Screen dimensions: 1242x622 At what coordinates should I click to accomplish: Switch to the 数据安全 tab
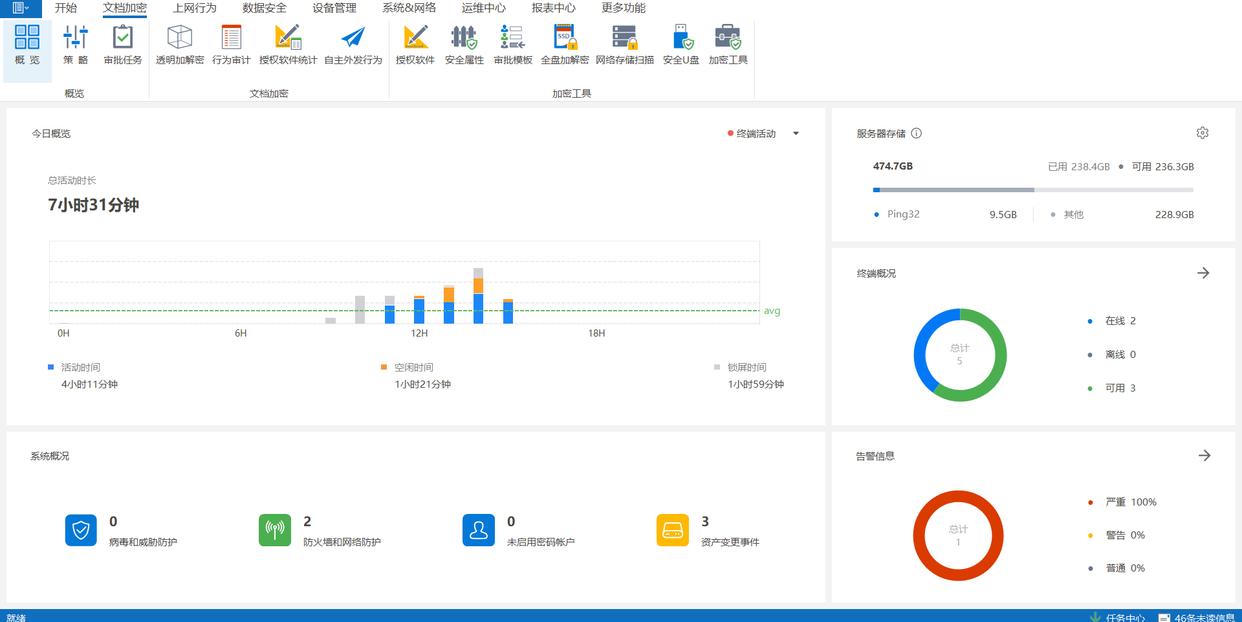tap(264, 8)
